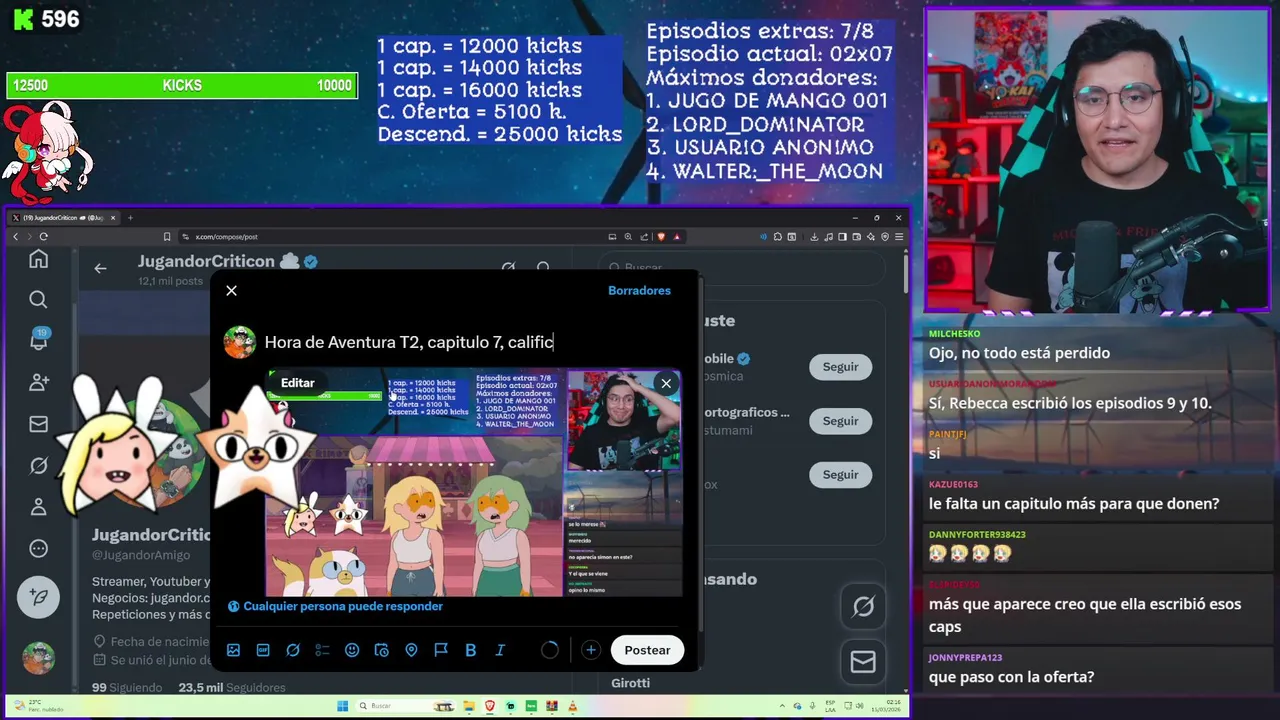Screen dimensions: 1280x720
Task: Bookmark this page icon in address bar
Action: tap(167, 237)
